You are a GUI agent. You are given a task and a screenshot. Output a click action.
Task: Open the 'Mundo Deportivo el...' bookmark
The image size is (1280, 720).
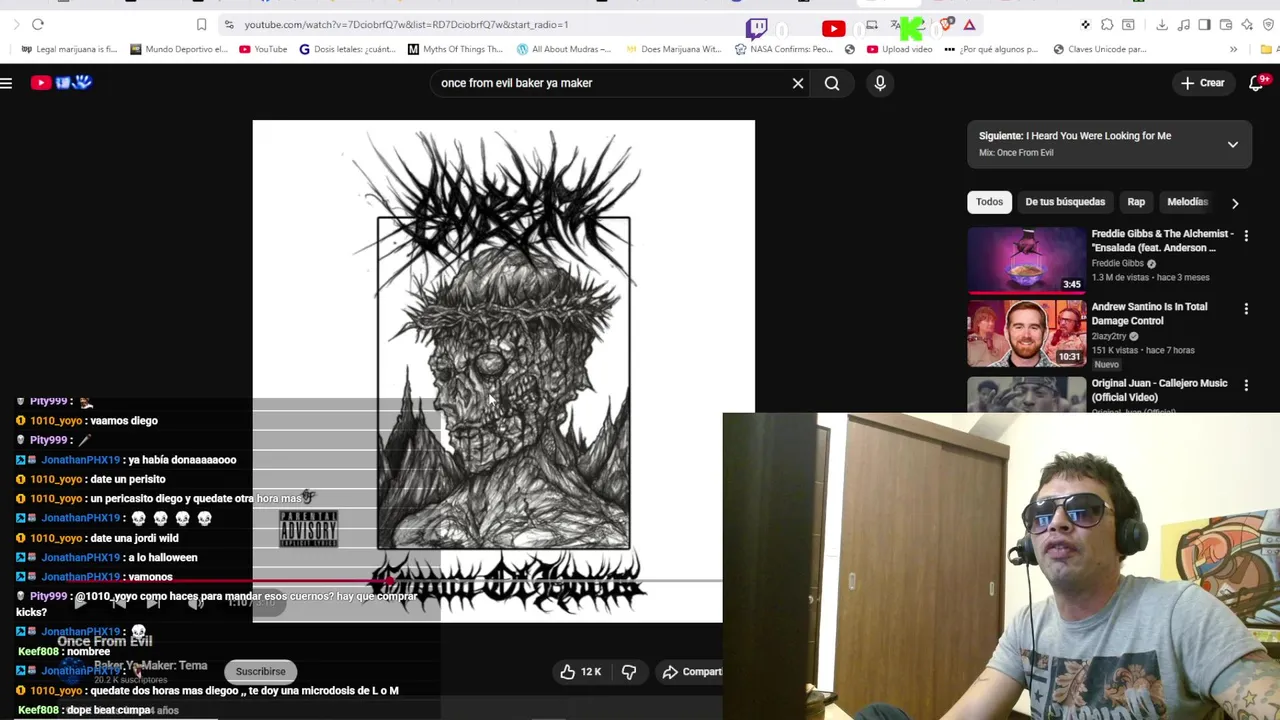(179, 49)
